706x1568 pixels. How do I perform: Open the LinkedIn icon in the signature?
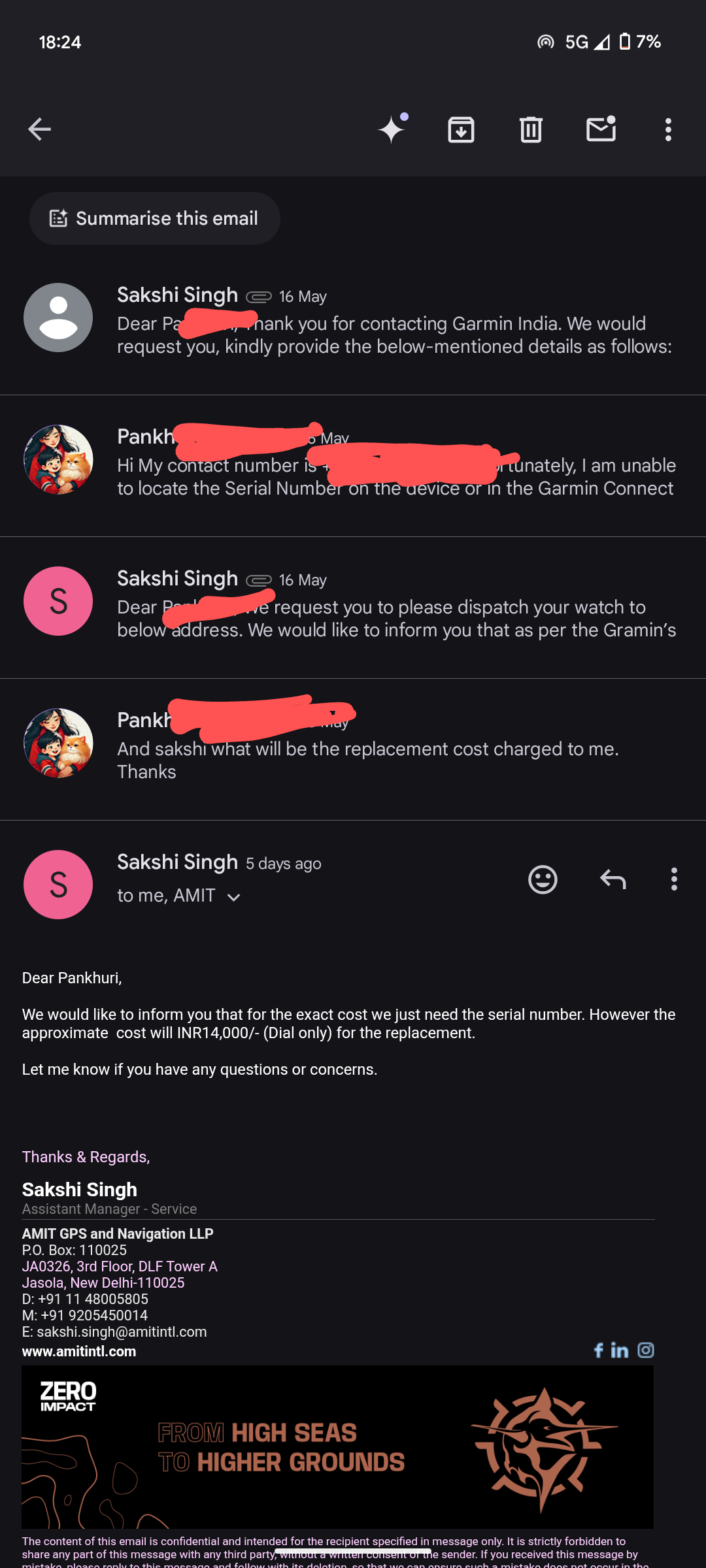[620, 1350]
